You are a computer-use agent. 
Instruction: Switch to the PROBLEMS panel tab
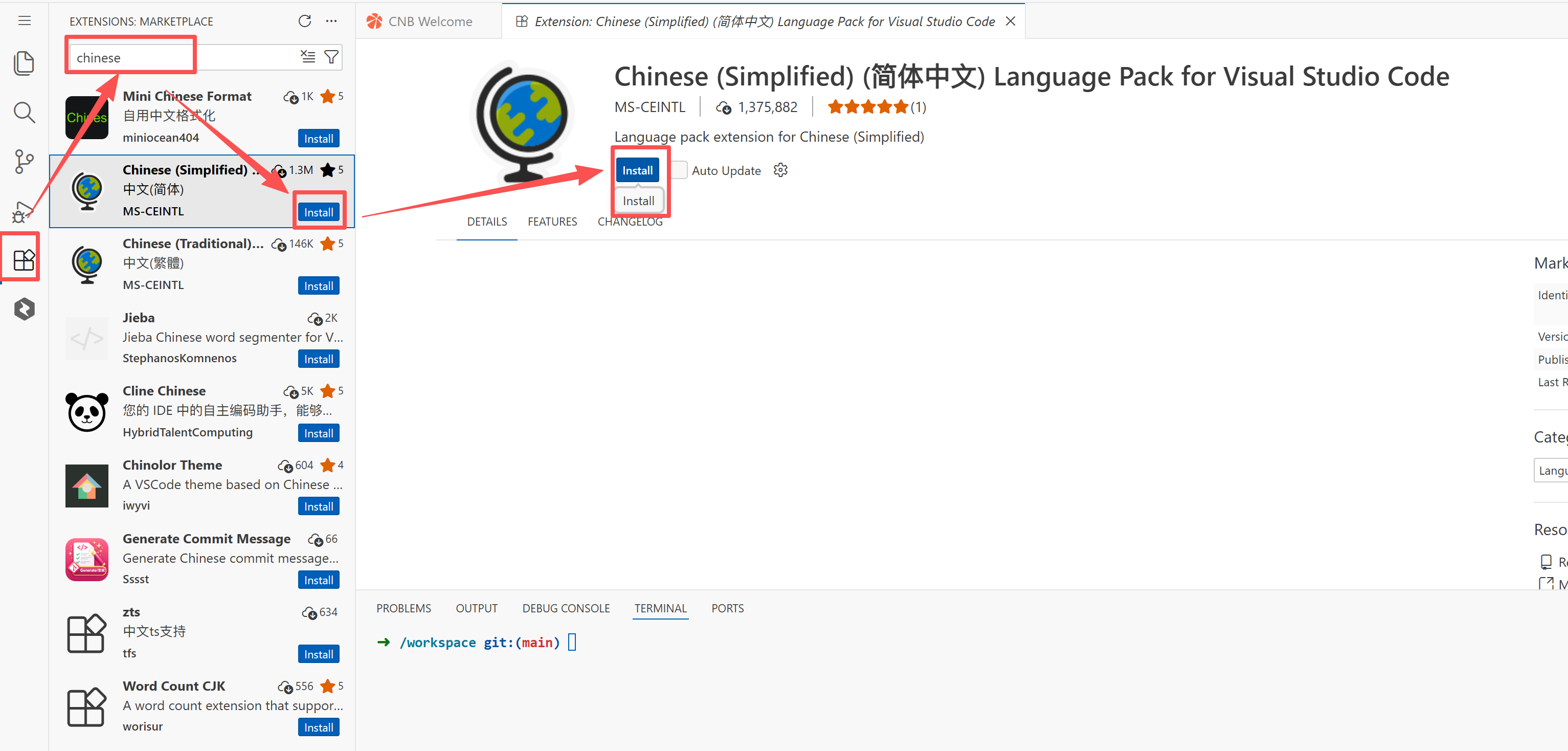pyautogui.click(x=403, y=608)
